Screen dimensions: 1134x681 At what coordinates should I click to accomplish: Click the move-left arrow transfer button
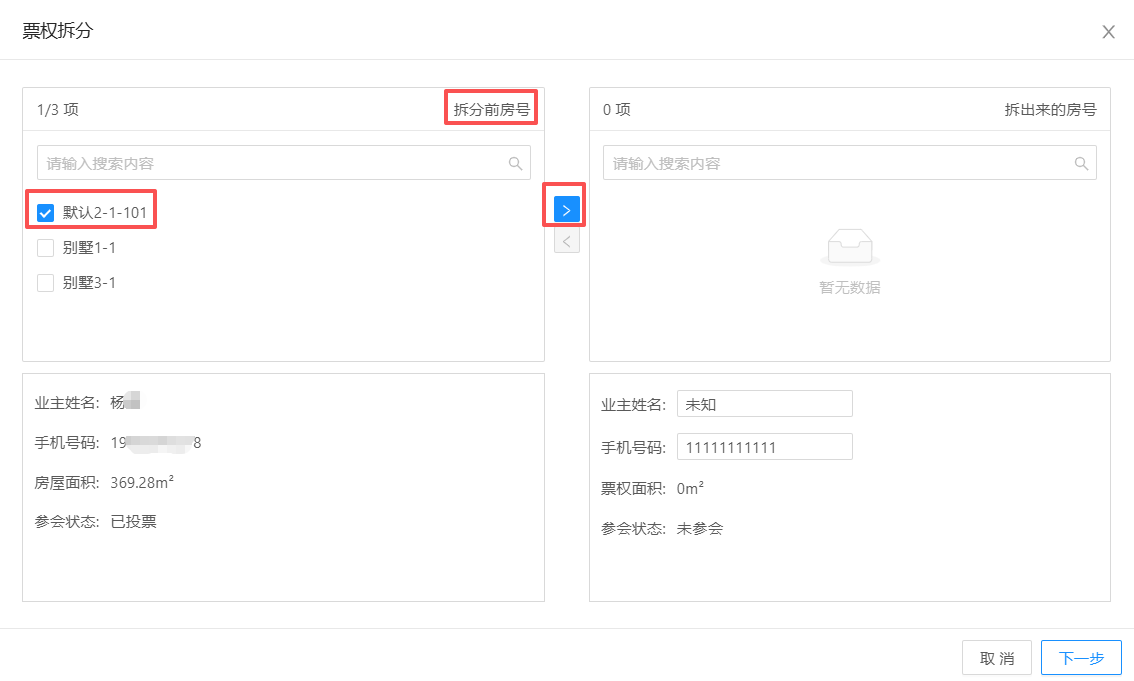tap(566, 241)
